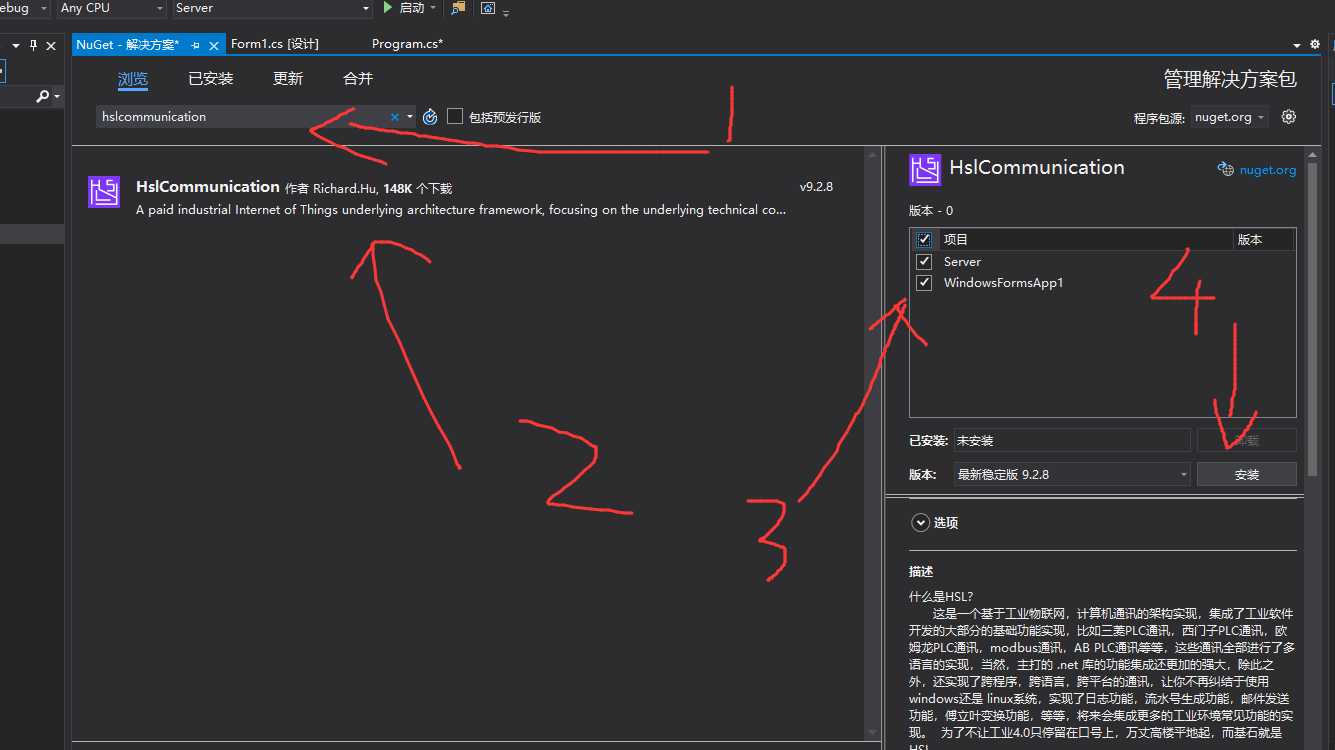
Task: Click HslCommunication logo in details pane
Action: click(925, 170)
